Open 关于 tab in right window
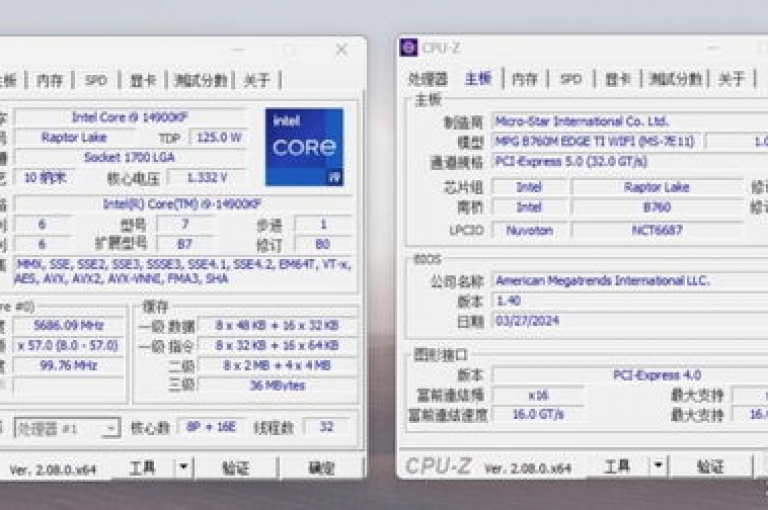Image resolution: width=768 pixels, height=510 pixels. [732, 79]
